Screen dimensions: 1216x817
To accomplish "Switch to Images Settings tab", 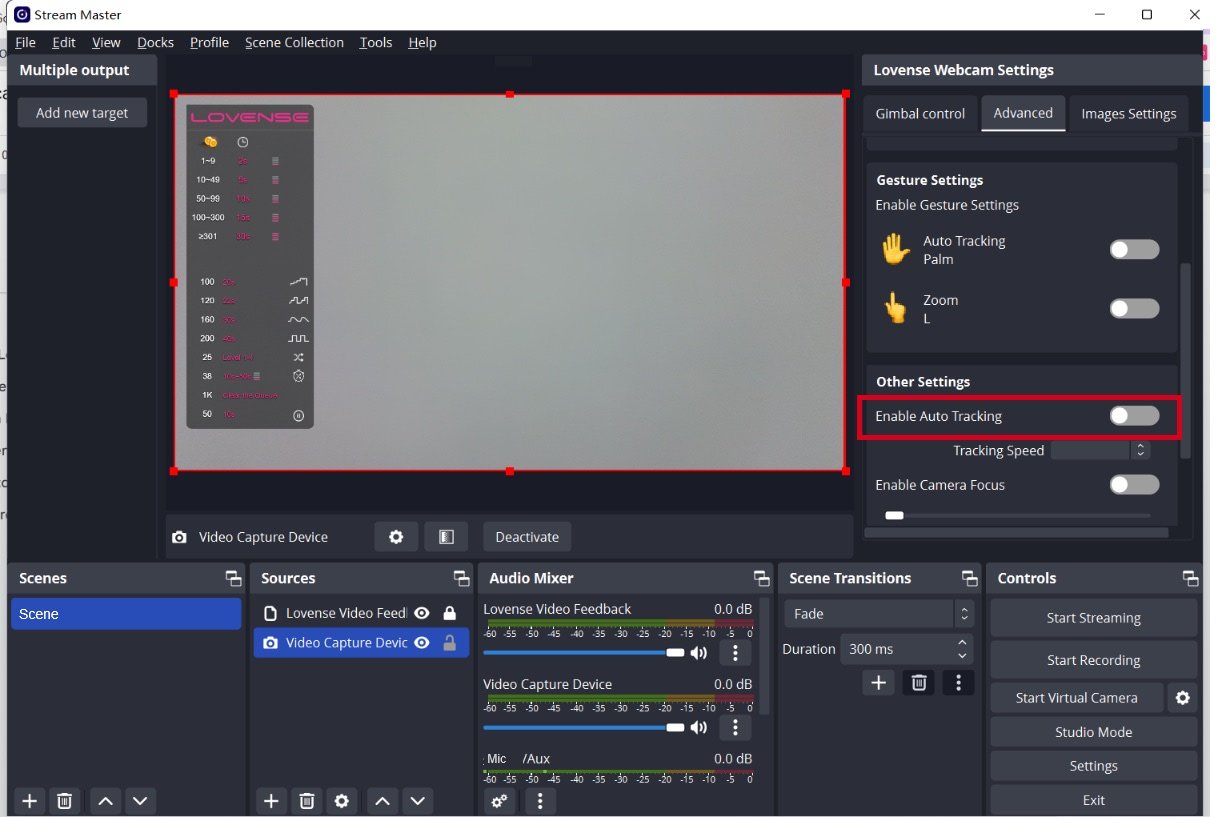I will click(1129, 113).
